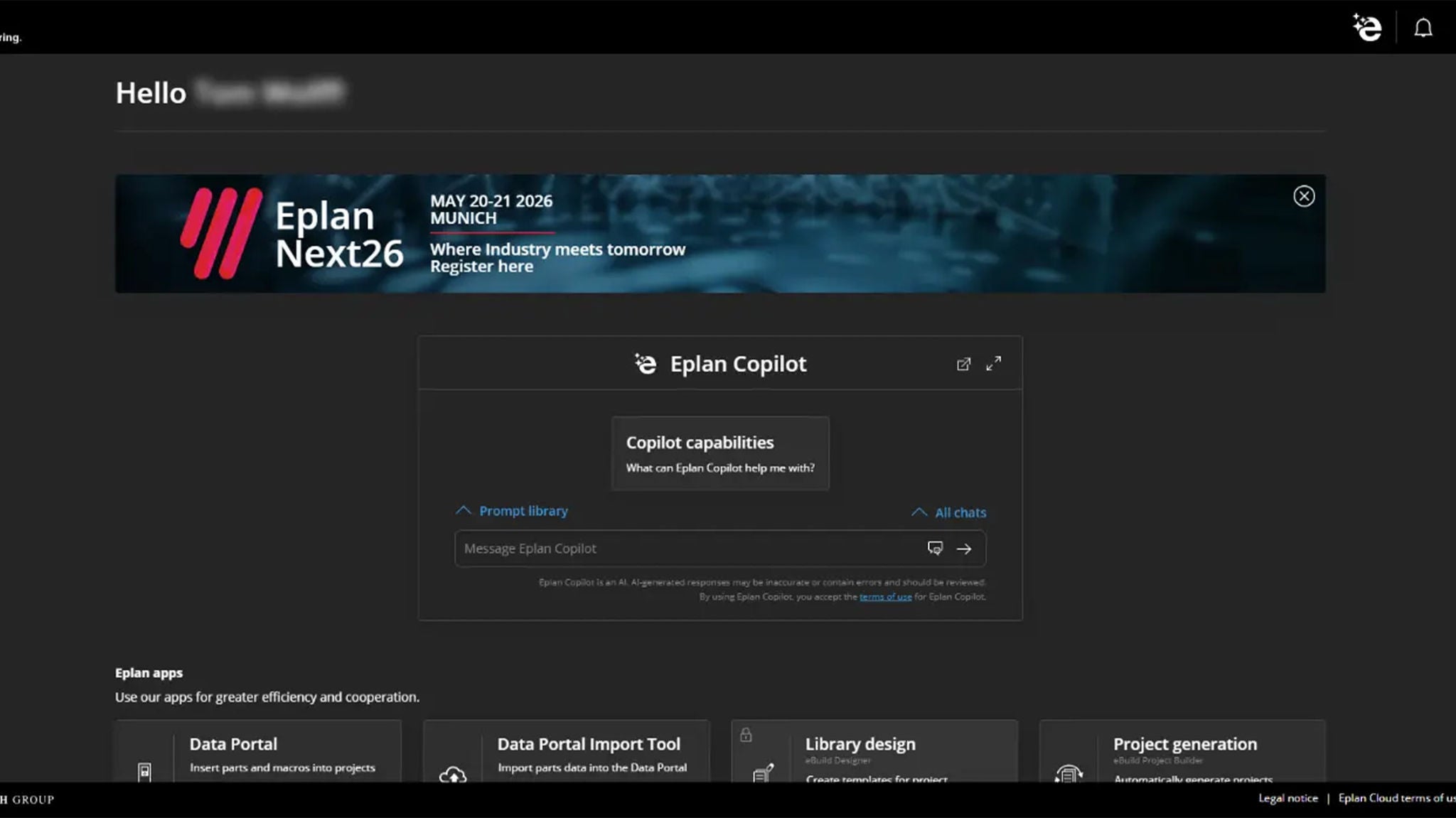Click the cloud upload Import Tool icon
The height and width of the screenshot is (818, 1456).
click(453, 775)
